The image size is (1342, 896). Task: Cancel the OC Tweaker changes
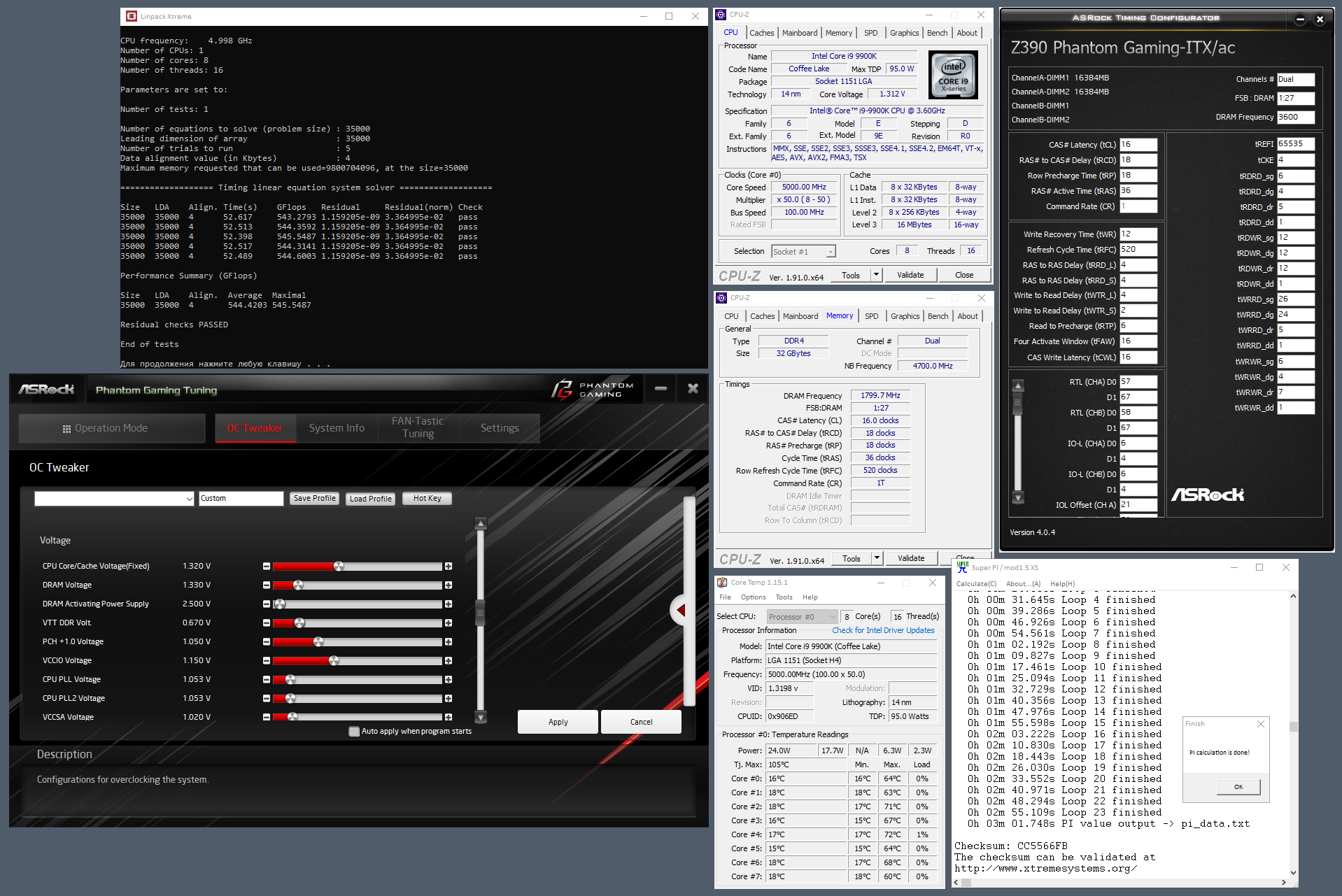[641, 722]
